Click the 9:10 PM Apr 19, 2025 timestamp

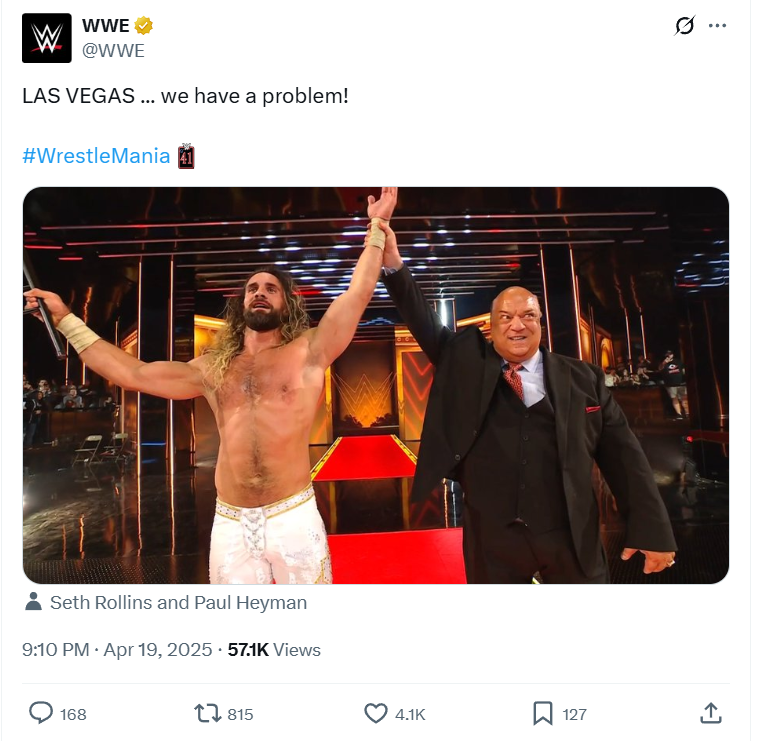point(117,650)
